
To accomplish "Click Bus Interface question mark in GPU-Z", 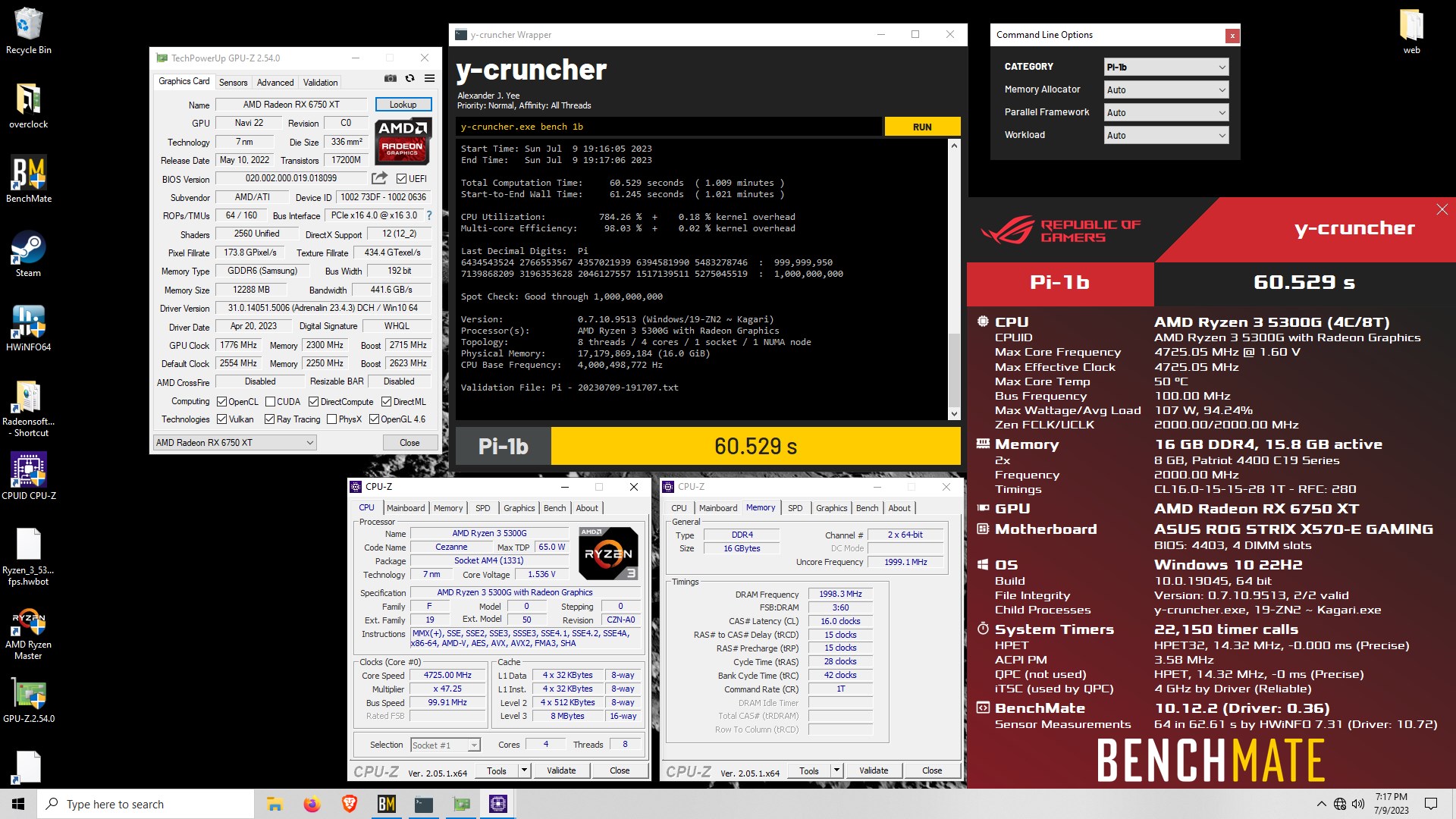I will point(429,215).
